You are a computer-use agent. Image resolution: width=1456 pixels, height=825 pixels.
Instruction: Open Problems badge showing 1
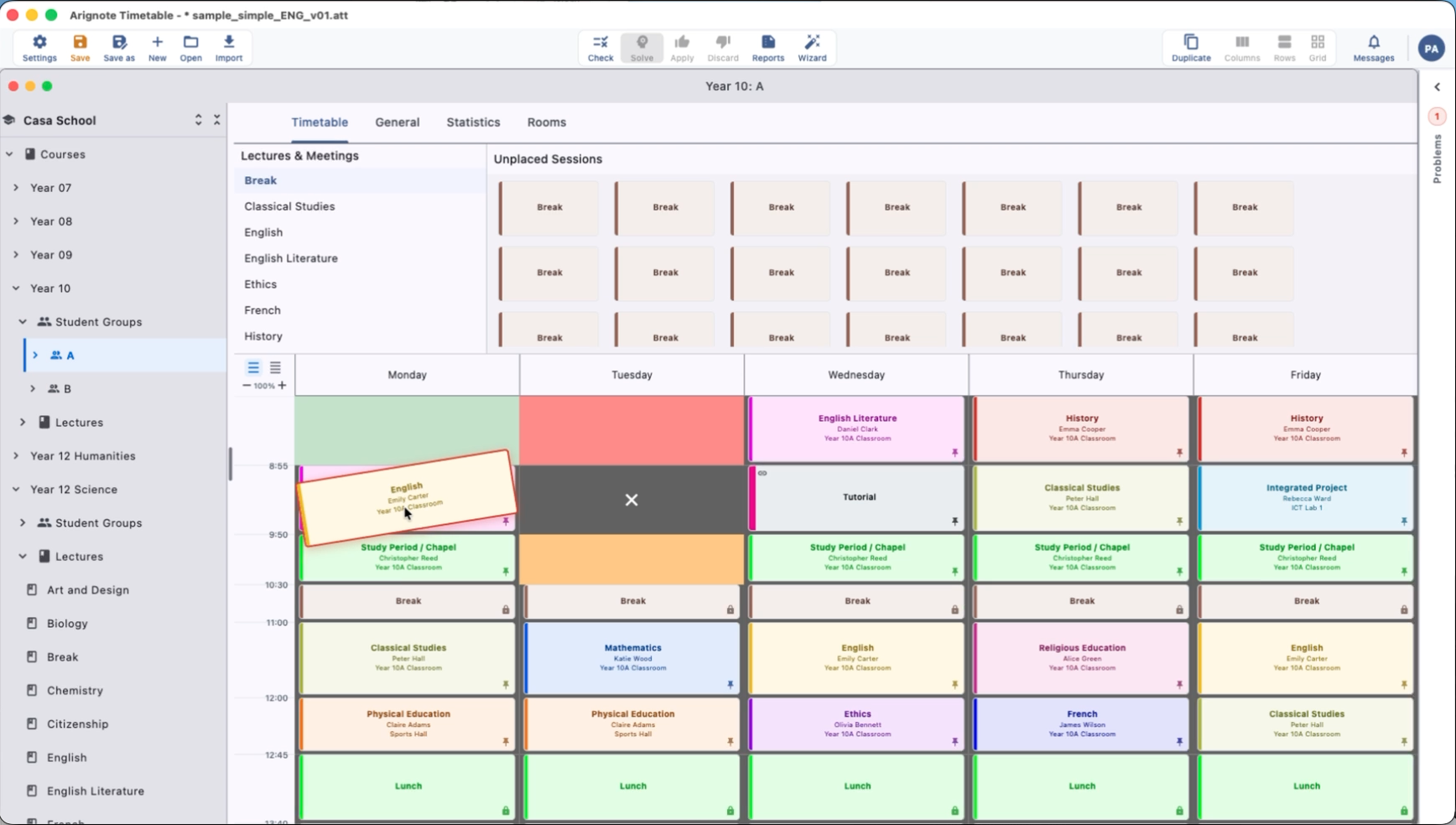[x=1437, y=117]
